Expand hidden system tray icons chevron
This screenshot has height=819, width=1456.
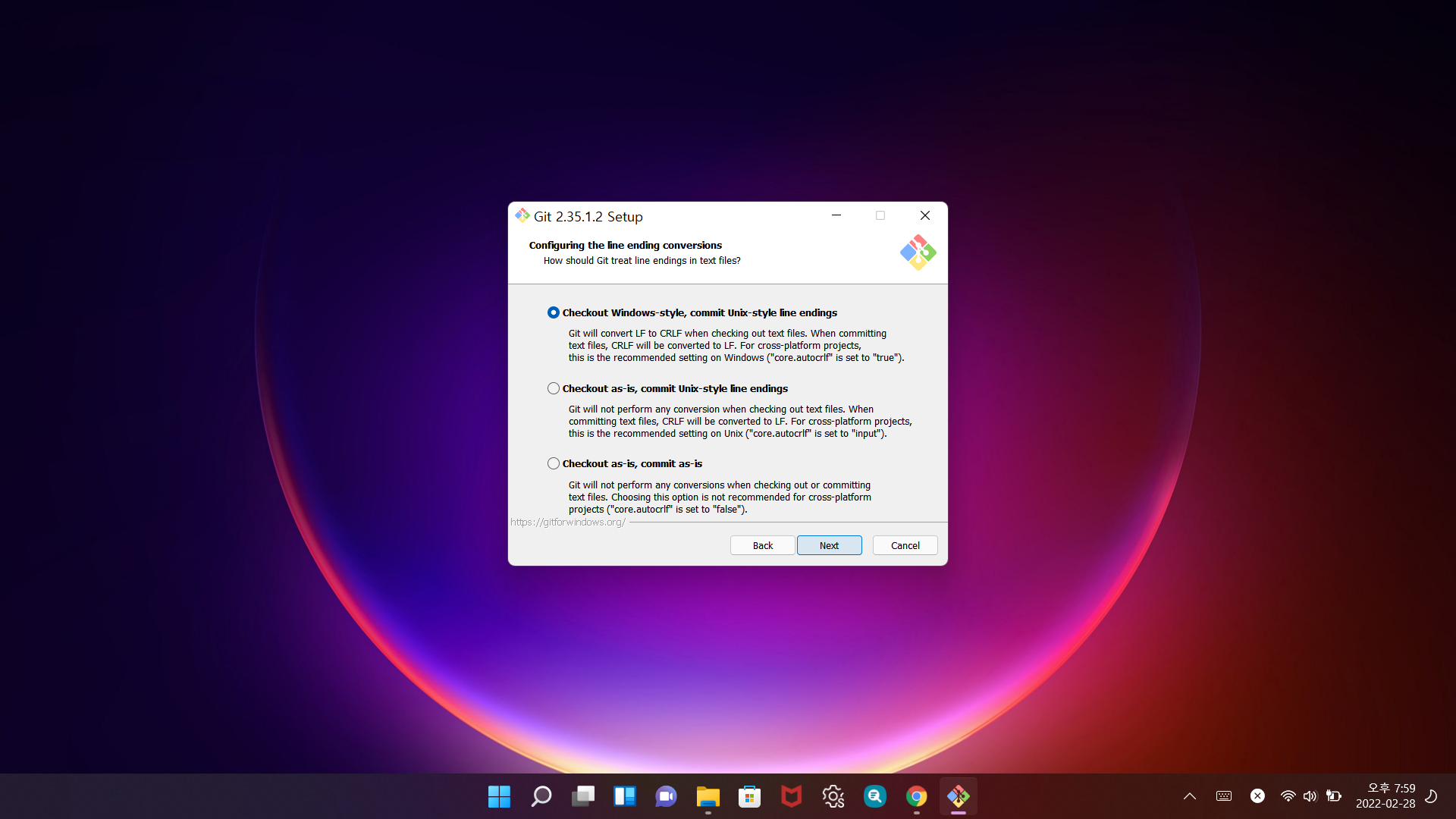click(x=1189, y=796)
